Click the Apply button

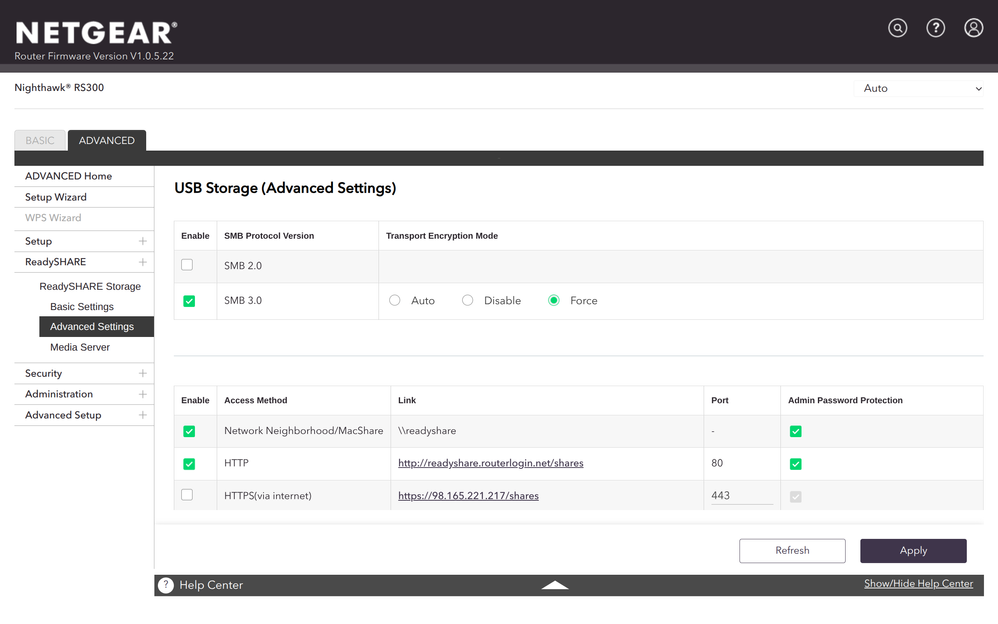(913, 550)
